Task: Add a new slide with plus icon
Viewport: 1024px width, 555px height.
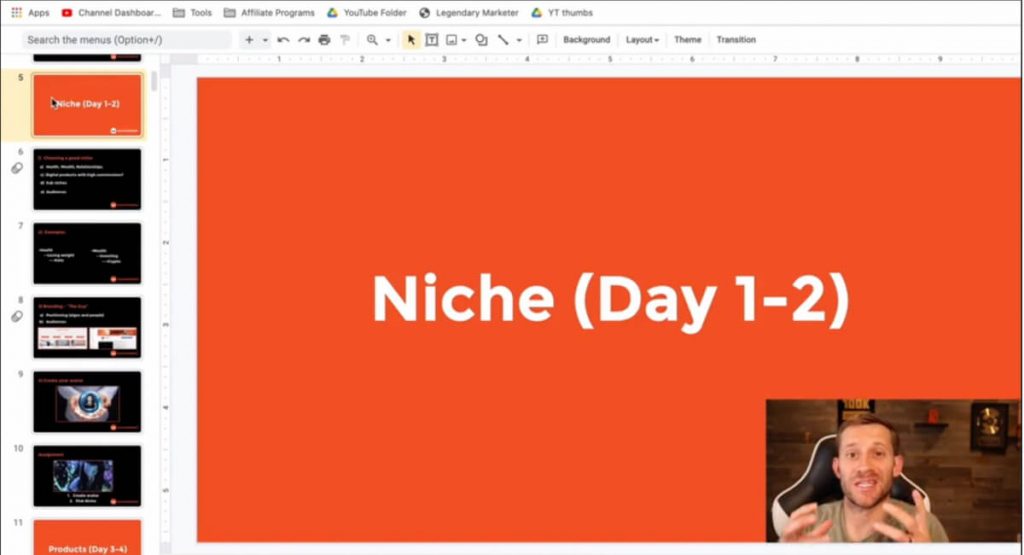Action: (x=249, y=40)
